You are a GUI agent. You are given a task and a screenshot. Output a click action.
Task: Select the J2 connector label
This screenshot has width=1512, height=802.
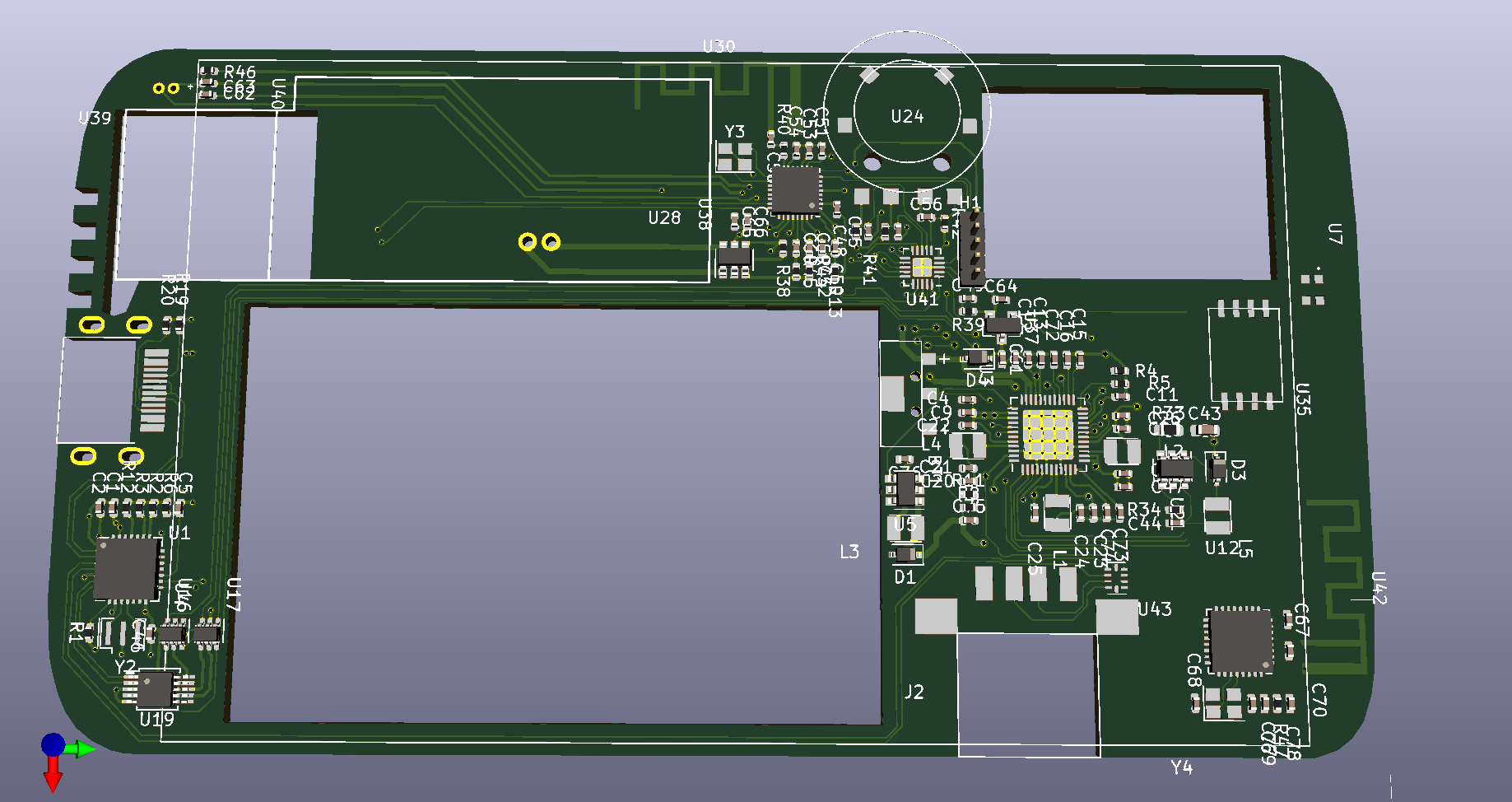tap(914, 692)
